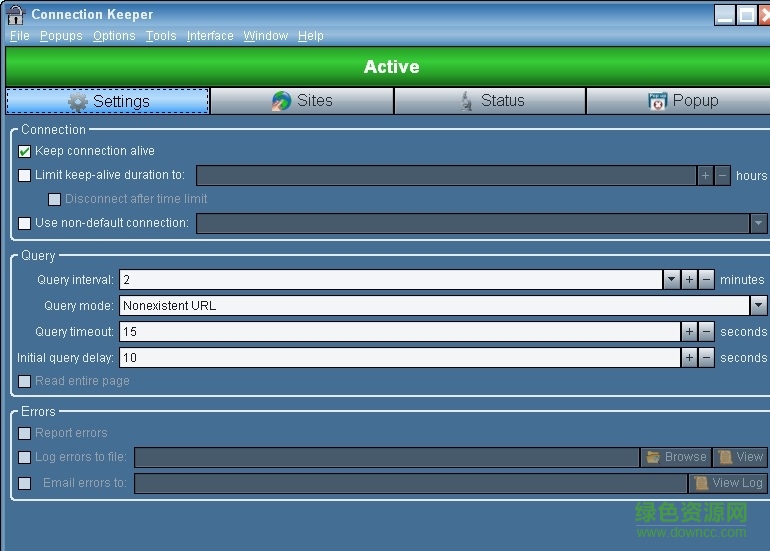Enable Limit keep-alive duration checkbox
Screen dimensions: 770x551
point(24,175)
